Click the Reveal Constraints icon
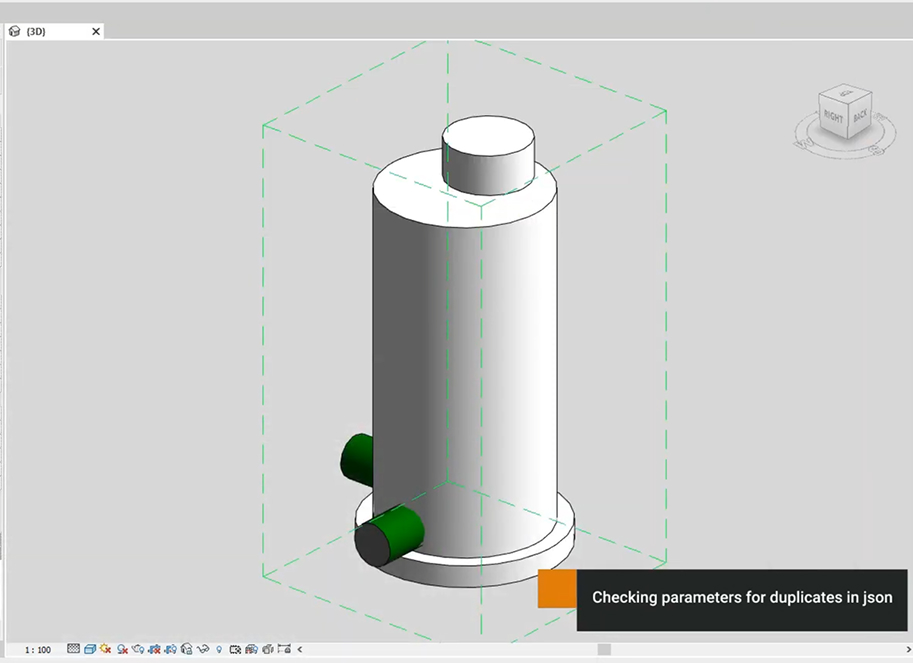 [x=284, y=649]
